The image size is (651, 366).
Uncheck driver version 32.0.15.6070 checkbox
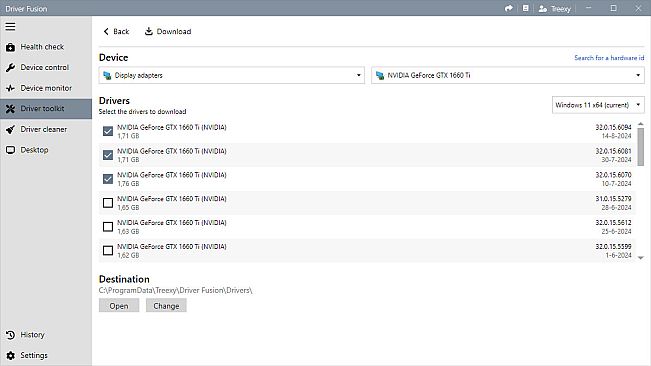point(108,179)
